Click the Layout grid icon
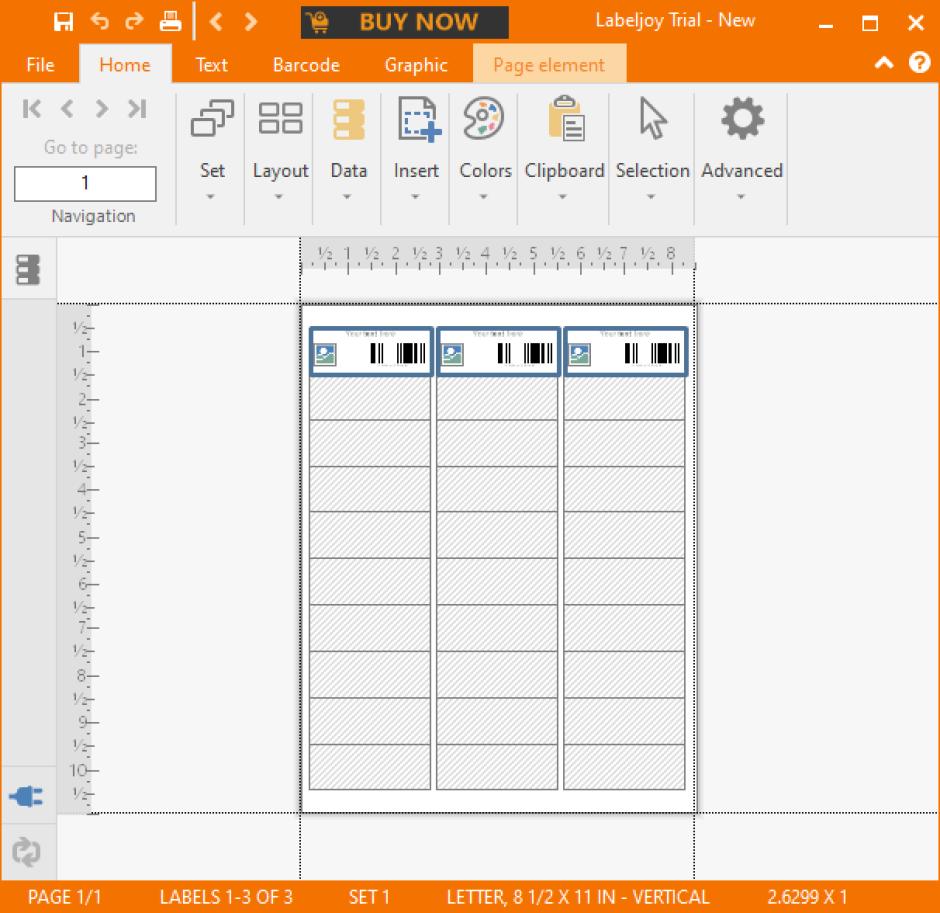Image resolution: width=940 pixels, height=913 pixels. tap(280, 117)
